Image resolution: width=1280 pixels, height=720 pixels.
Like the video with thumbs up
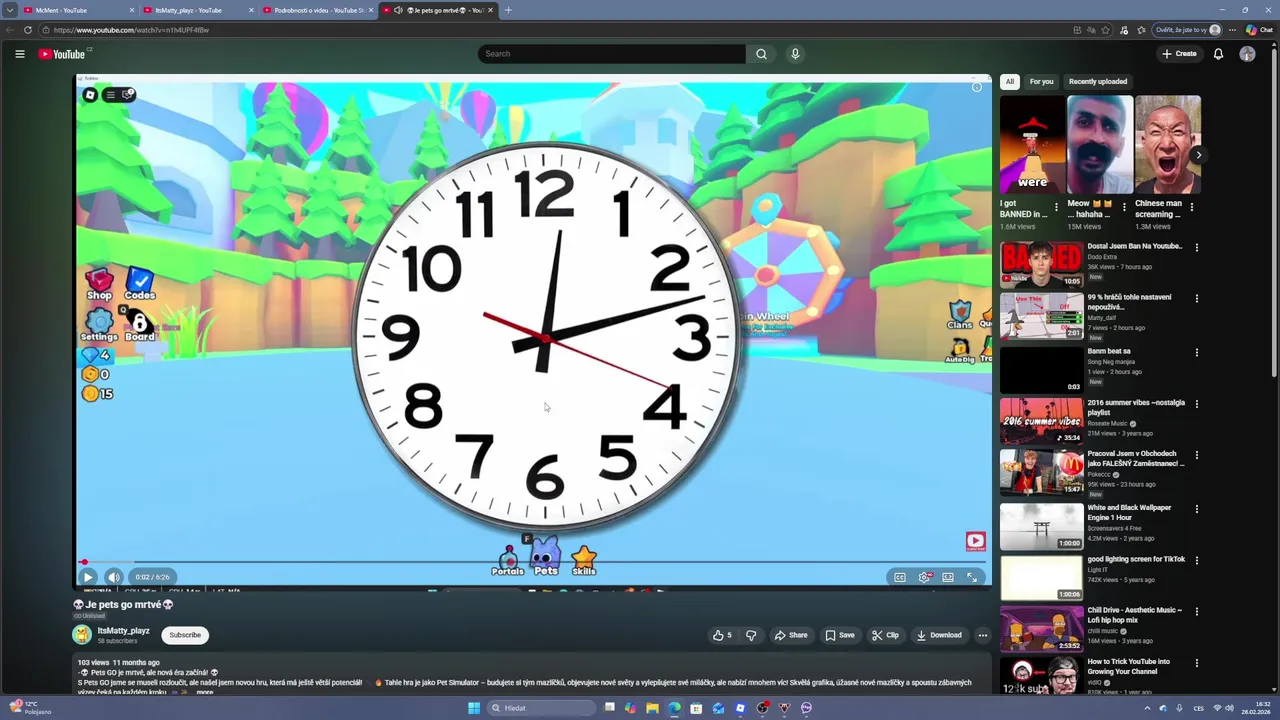point(722,635)
